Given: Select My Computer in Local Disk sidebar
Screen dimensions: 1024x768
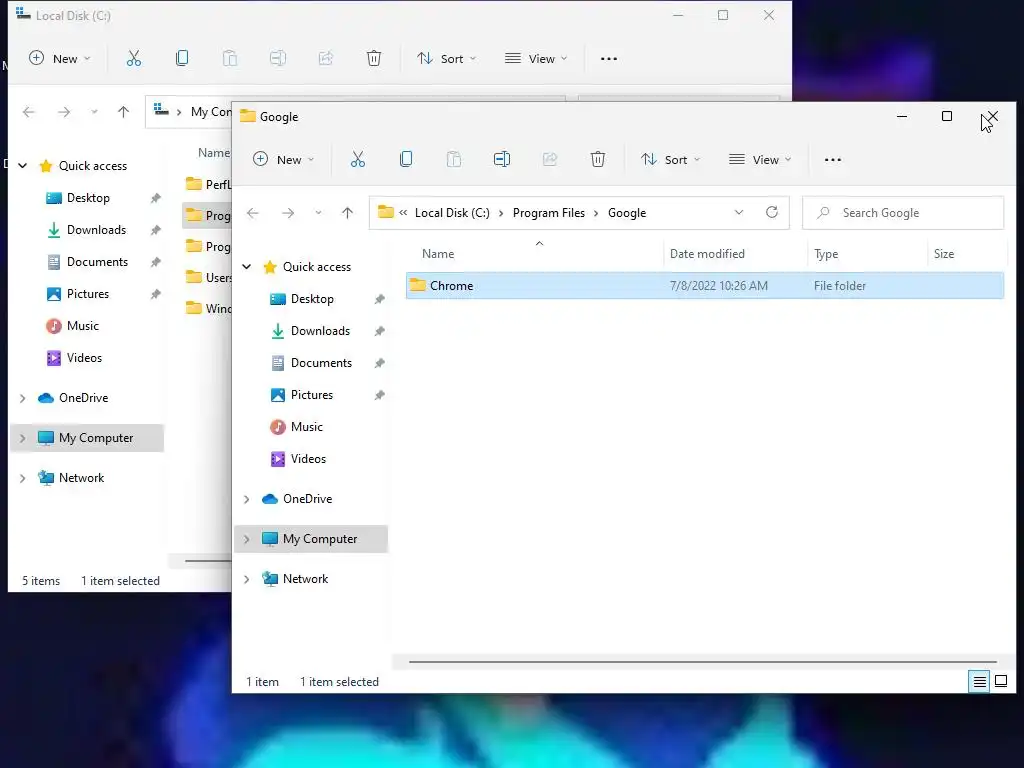Looking at the screenshot, I should tap(87, 438).
